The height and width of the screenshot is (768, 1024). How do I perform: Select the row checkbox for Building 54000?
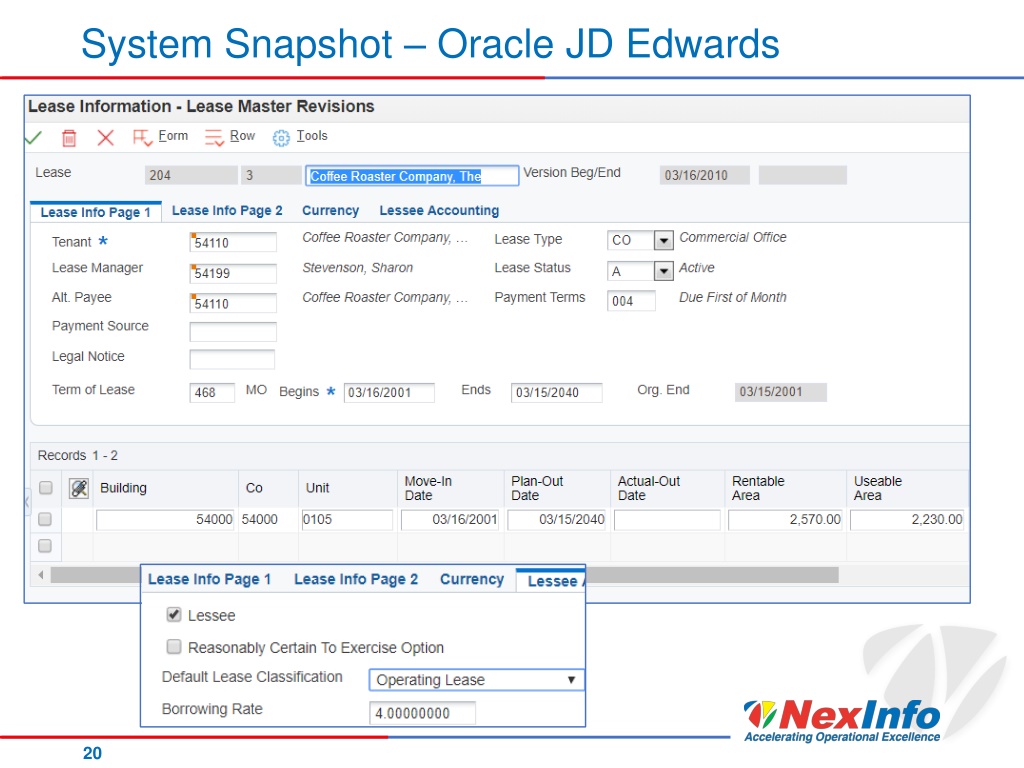(45, 519)
